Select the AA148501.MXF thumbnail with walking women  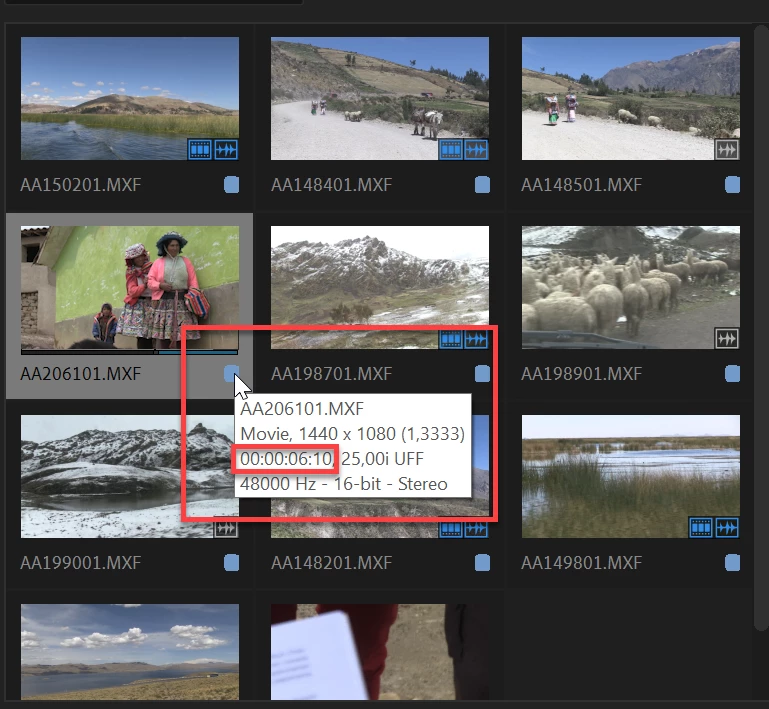point(631,98)
